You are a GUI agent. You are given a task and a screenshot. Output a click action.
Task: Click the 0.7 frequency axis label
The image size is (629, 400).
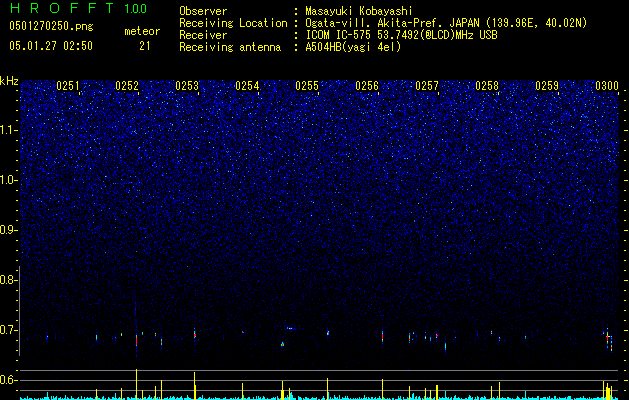8,330
